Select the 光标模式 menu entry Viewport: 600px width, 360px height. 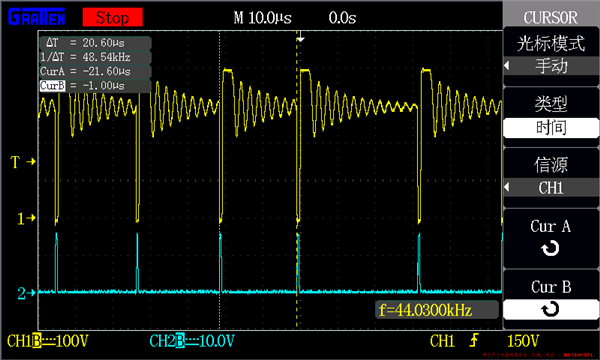coord(551,43)
